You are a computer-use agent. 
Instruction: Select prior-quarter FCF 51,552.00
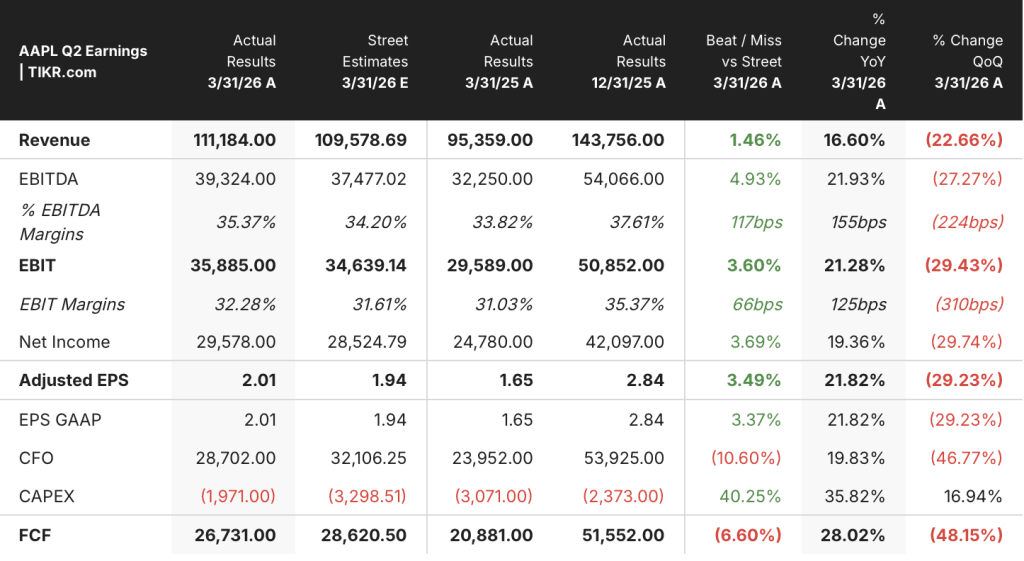click(623, 536)
